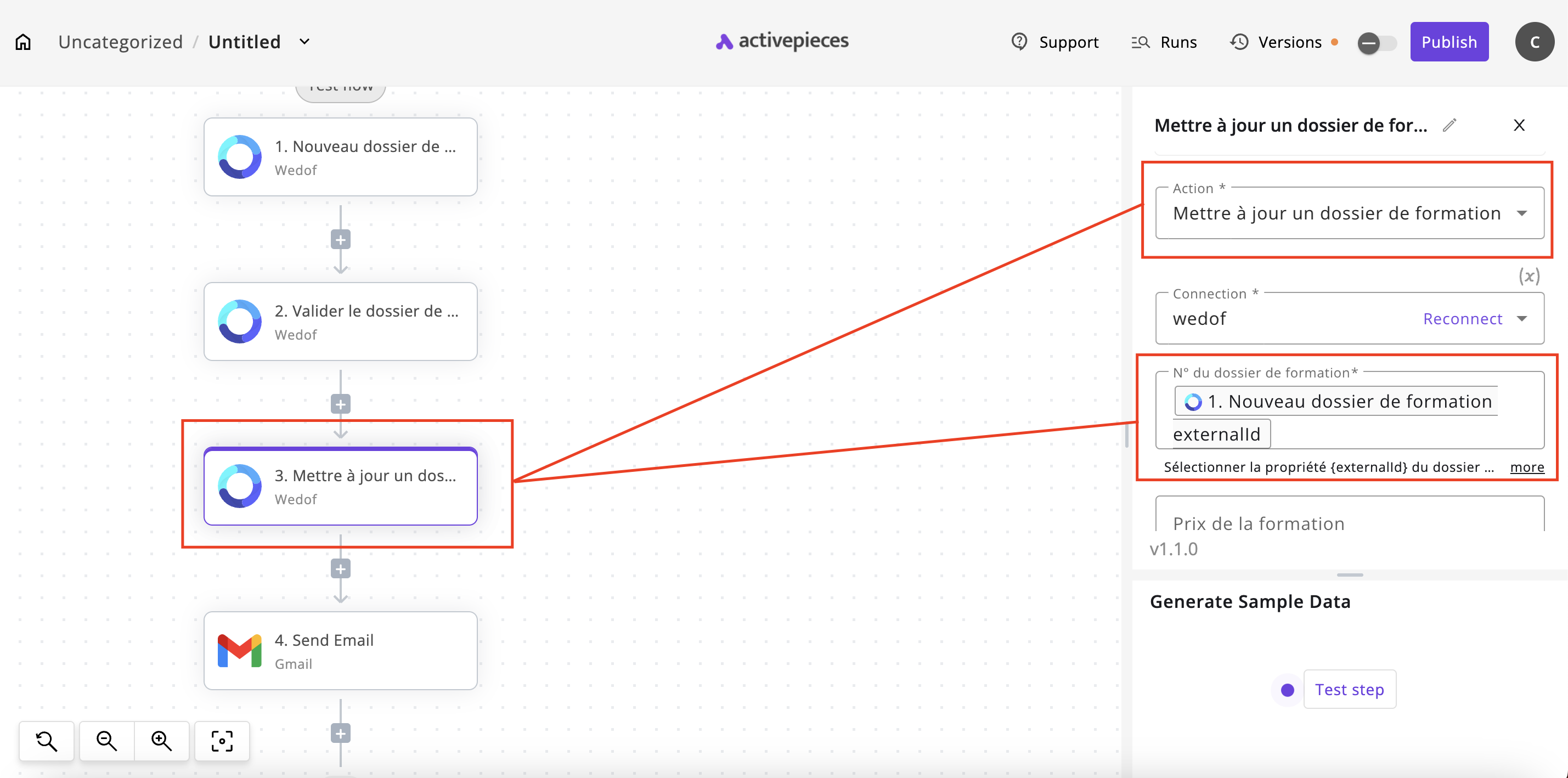The width and height of the screenshot is (1568, 778).
Task: Expand the Untitled flow name chevron
Action: tap(304, 41)
